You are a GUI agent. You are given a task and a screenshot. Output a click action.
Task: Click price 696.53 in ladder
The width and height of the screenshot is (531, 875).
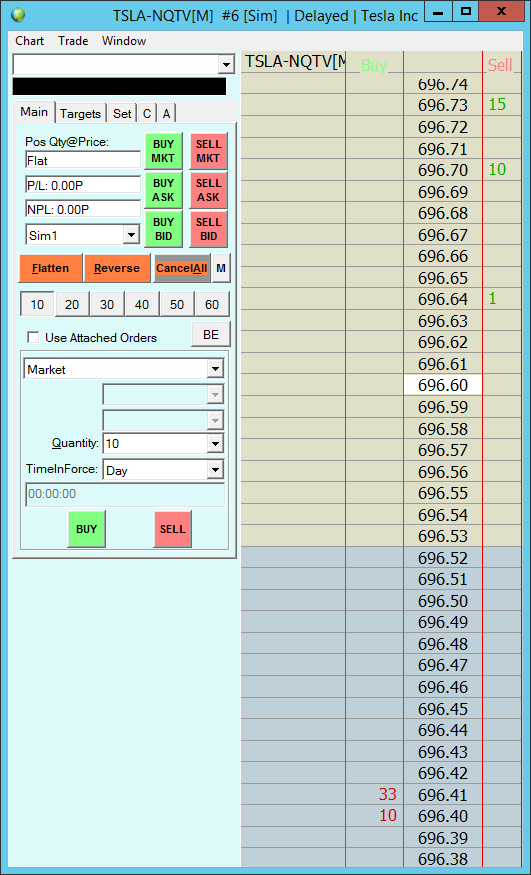pyautogui.click(x=443, y=536)
